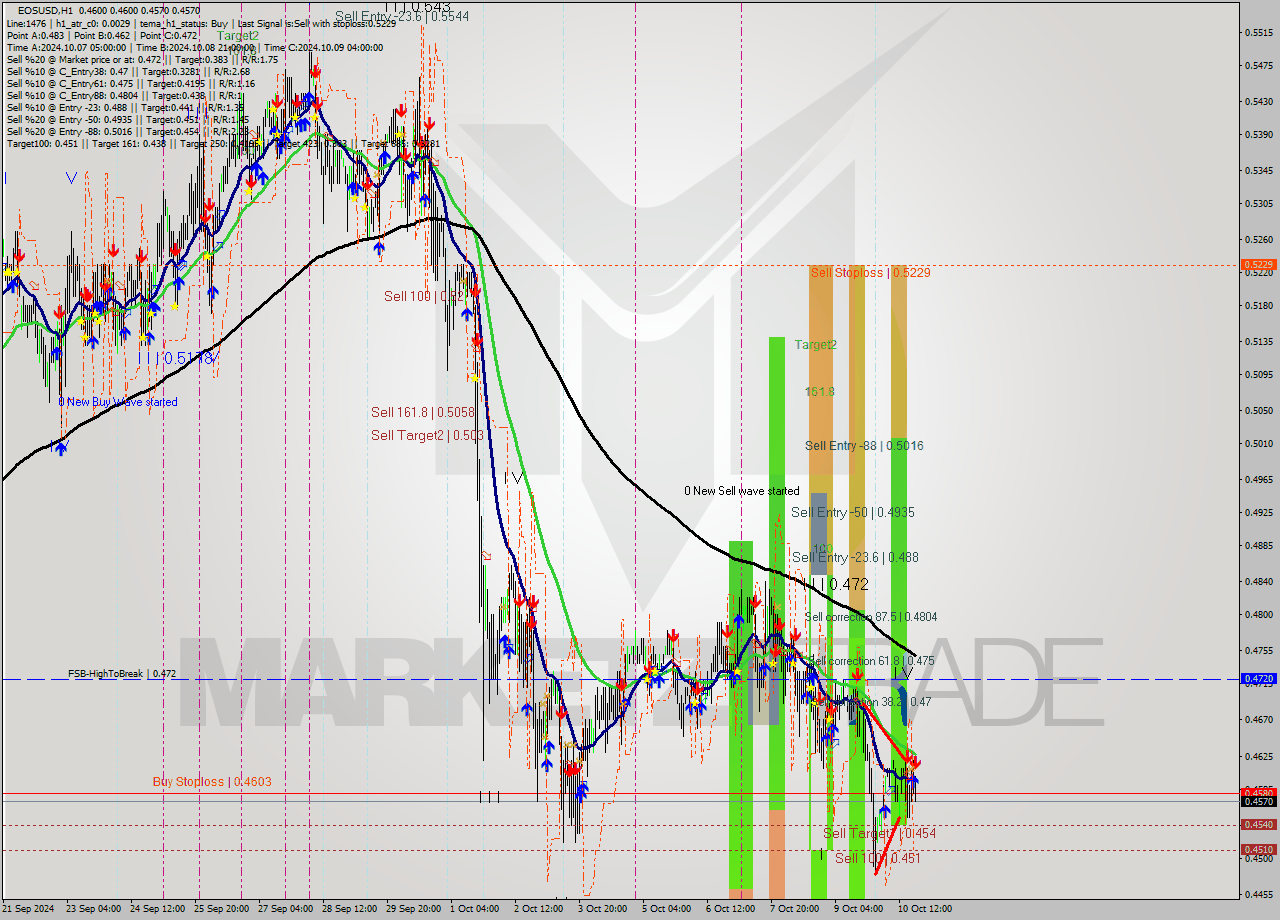This screenshot has height=920, width=1280.
Task: Click 'Sell %10 @ C_Entry38: 0.47' line
Action: pos(128,71)
